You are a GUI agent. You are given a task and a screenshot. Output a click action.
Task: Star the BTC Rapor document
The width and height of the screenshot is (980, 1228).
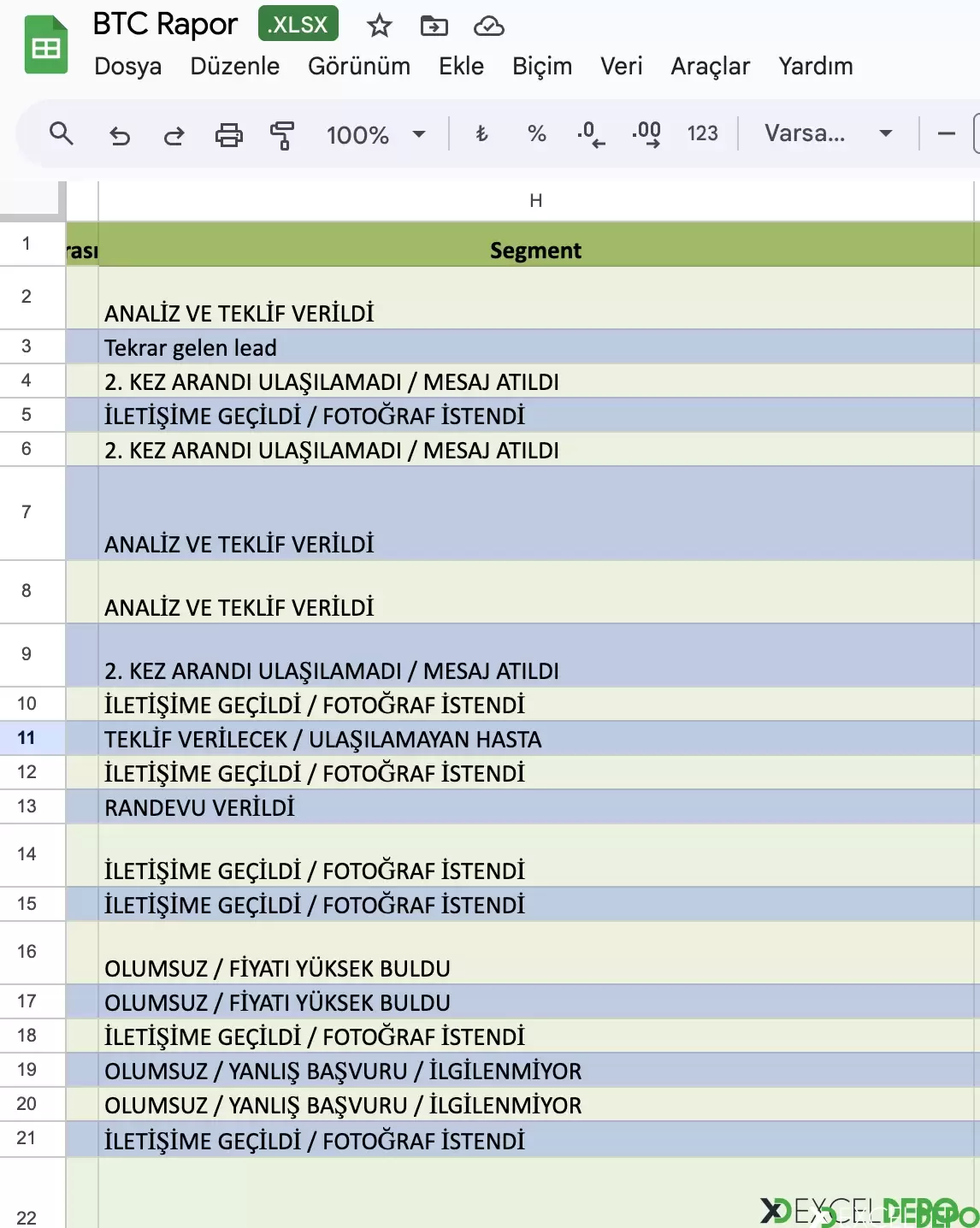tap(379, 26)
